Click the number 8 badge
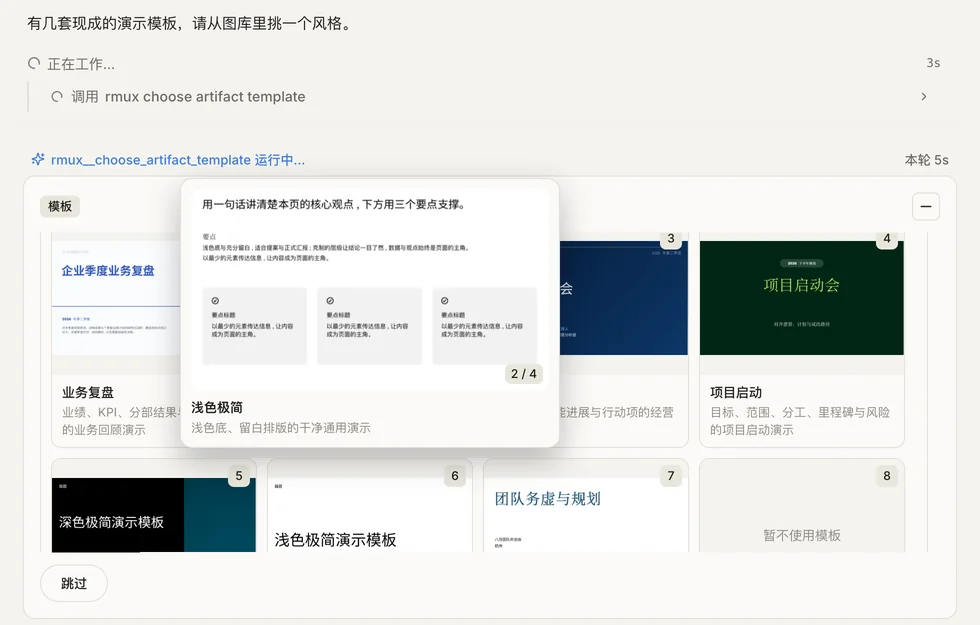The height and width of the screenshot is (625, 980). [886, 476]
